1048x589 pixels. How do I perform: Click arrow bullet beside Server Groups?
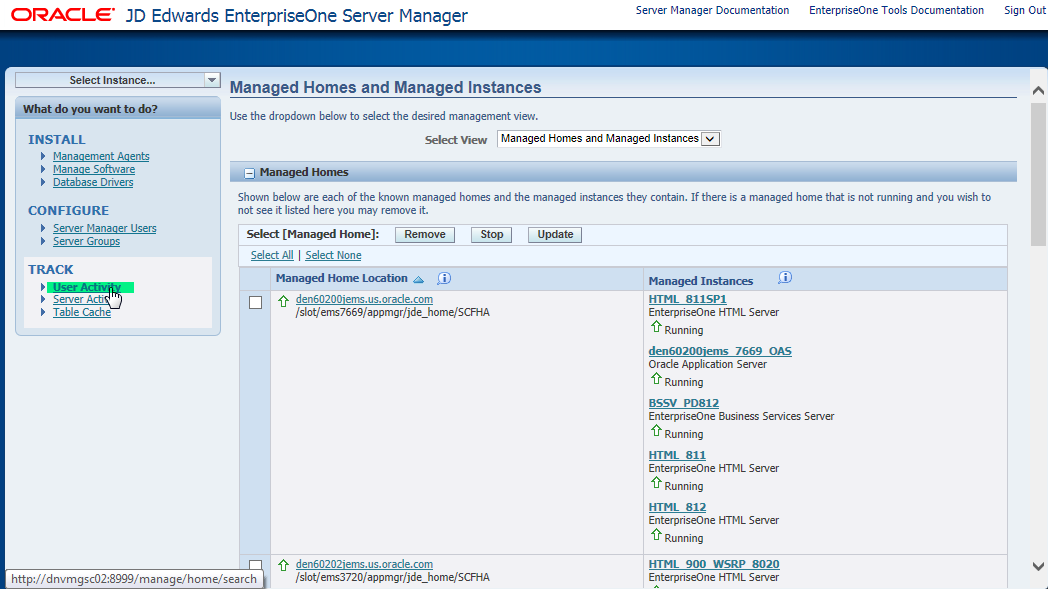tap(43, 241)
